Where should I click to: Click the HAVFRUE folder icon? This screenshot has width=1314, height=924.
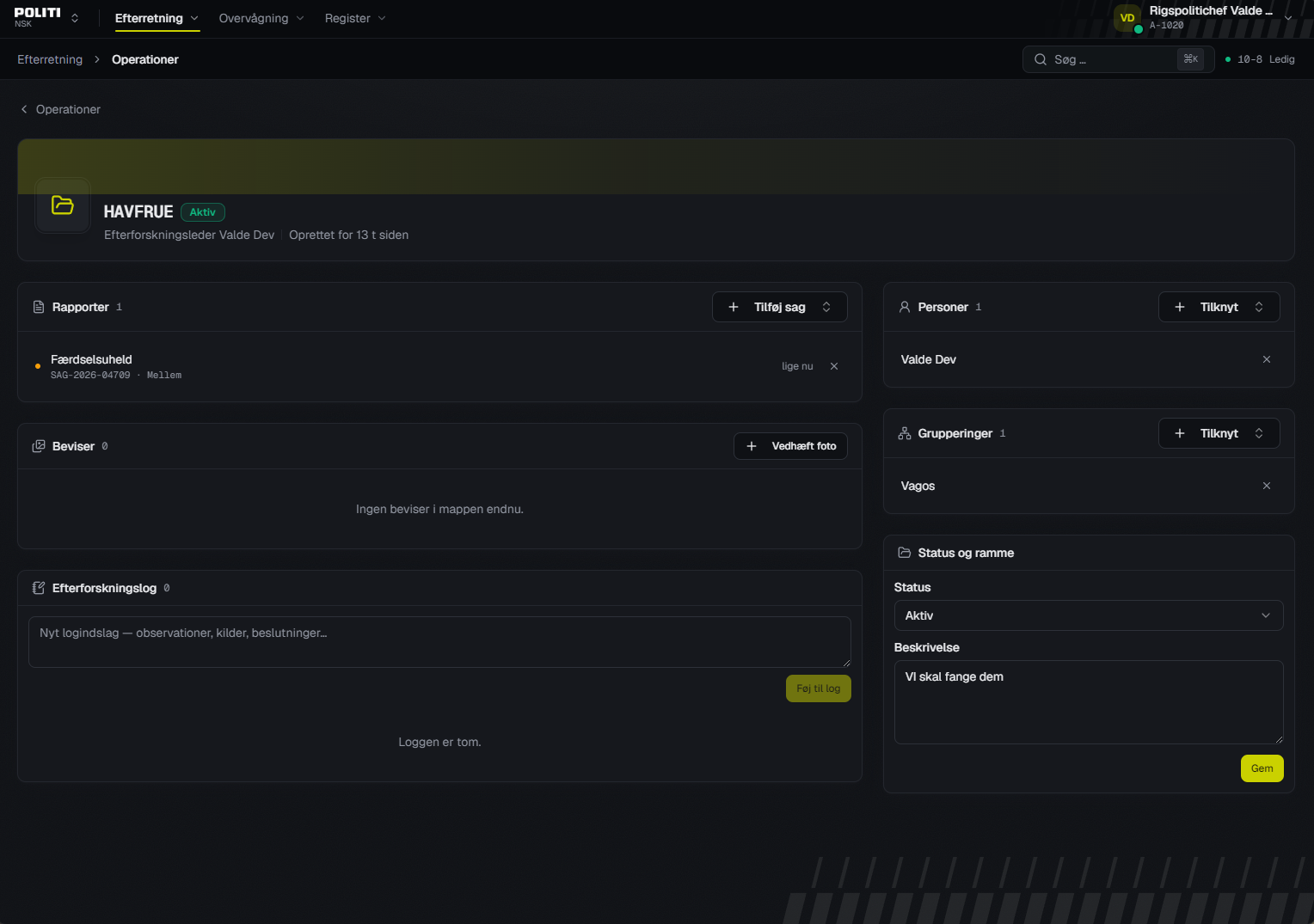pos(63,205)
